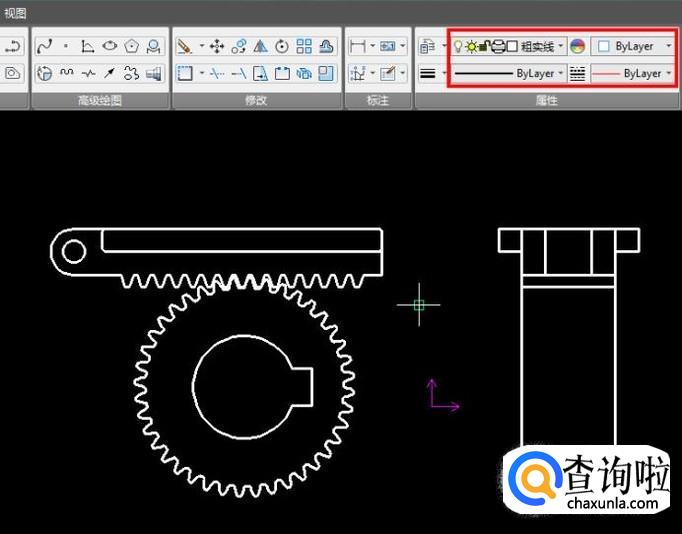Screen dimensions: 682x534
Task: Click the layer color square next to 粗实线
Action: [x=512, y=46]
